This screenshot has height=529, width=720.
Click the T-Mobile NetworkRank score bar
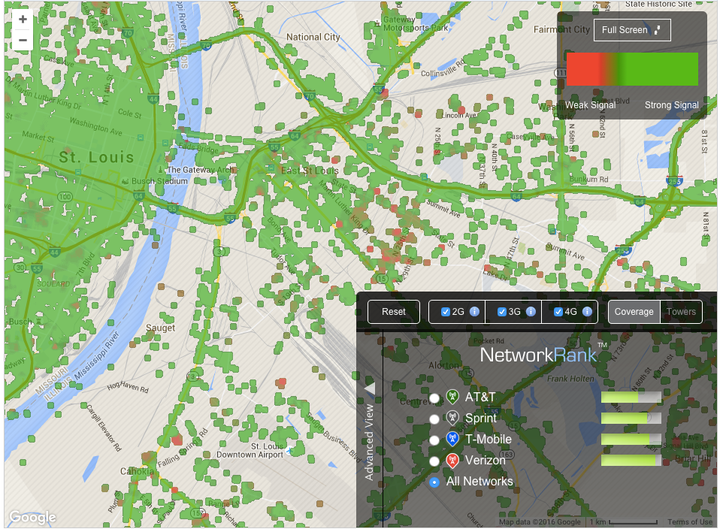(631, 439)
